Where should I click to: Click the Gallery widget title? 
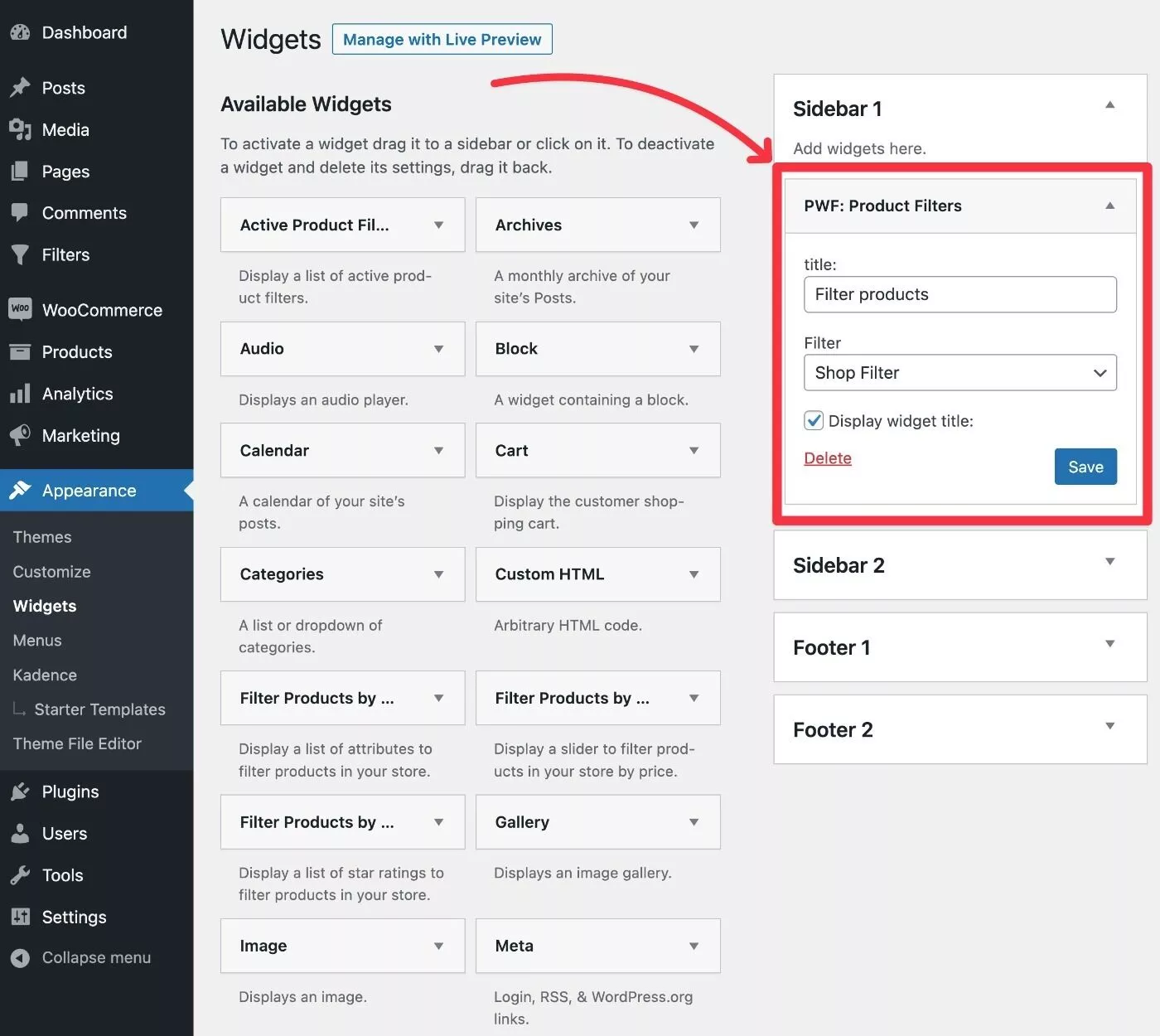tap(522, 822)
